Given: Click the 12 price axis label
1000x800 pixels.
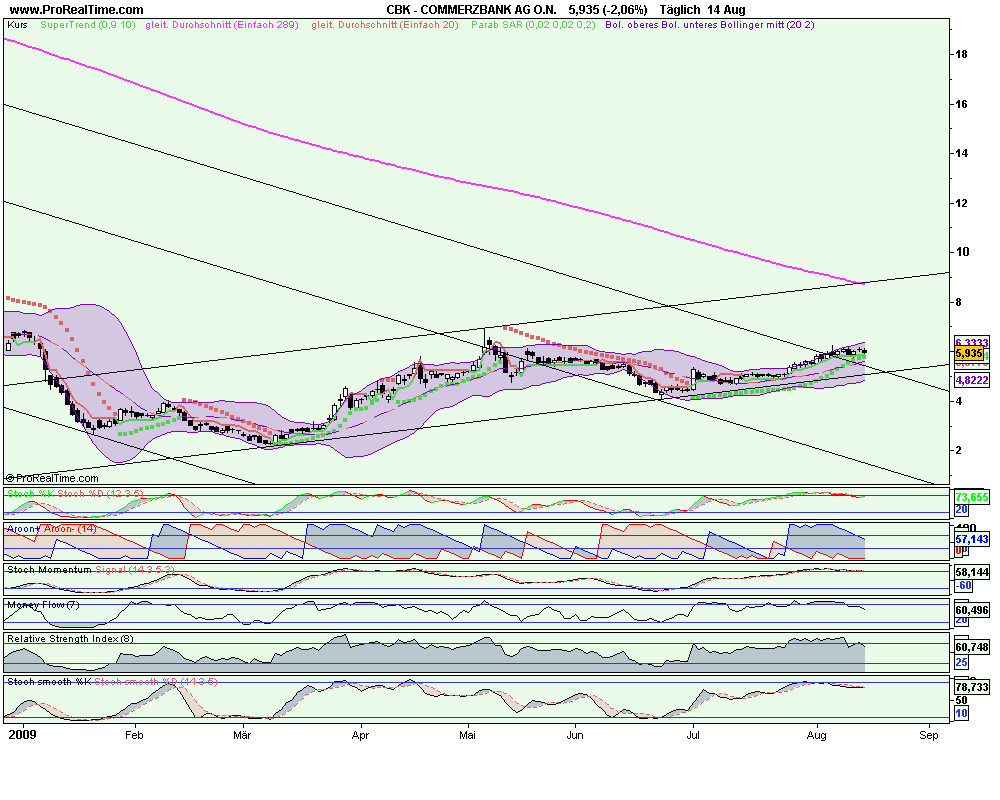Looking at the screenshot, I should pyautogui.click(x=960, y=203).
